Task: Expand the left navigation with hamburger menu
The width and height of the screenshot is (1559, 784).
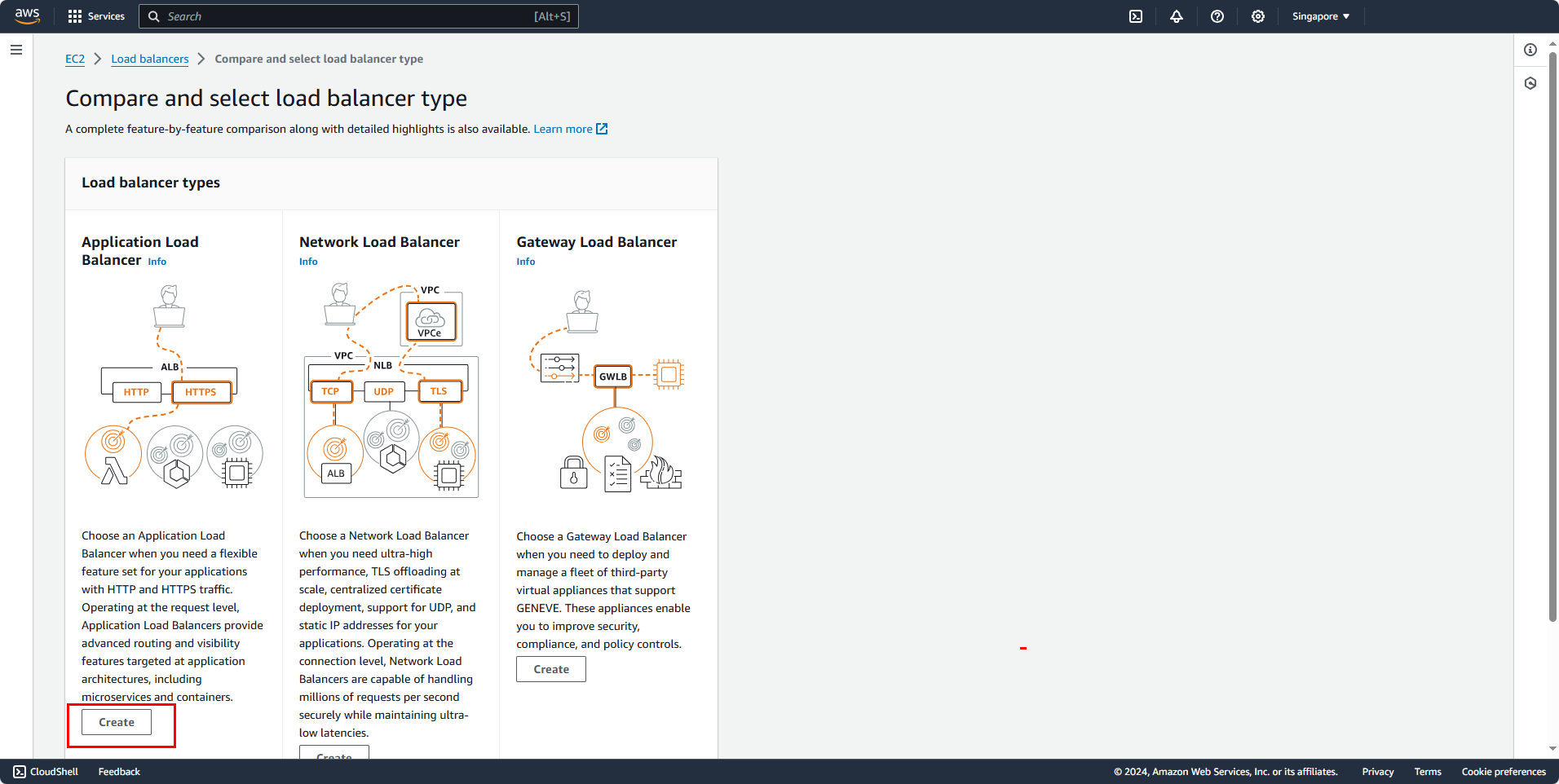Action: 16,50
